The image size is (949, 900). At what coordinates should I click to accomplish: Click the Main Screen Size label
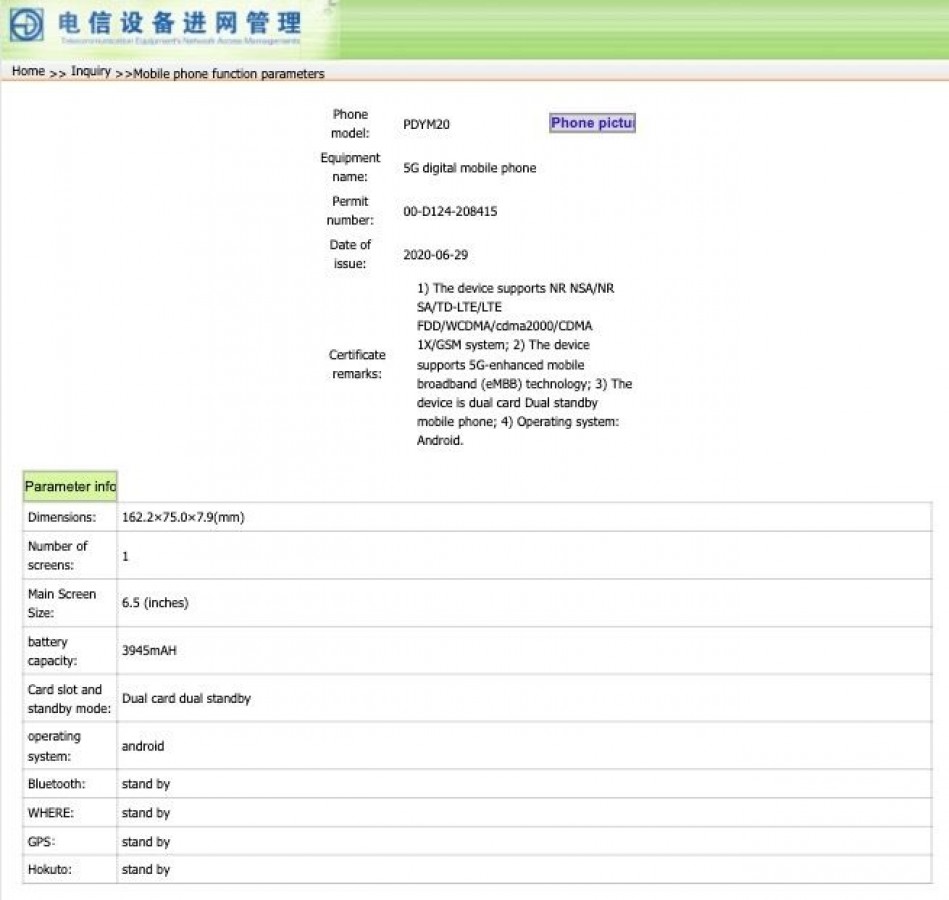[x=62, y=603]
